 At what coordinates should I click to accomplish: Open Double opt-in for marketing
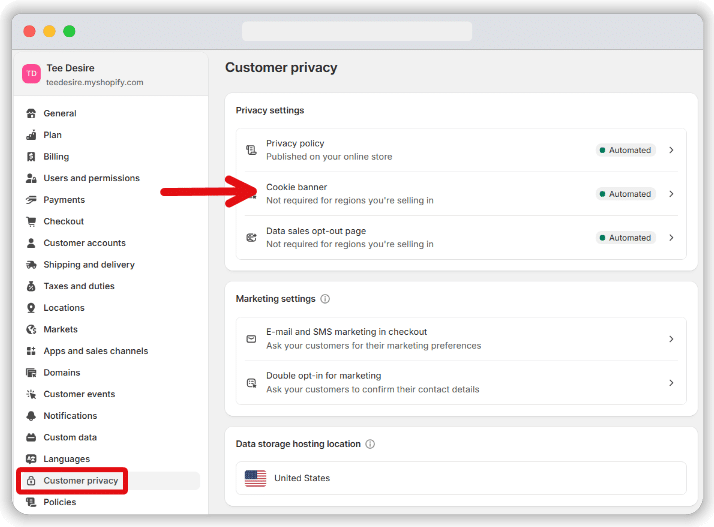point(461,383)
